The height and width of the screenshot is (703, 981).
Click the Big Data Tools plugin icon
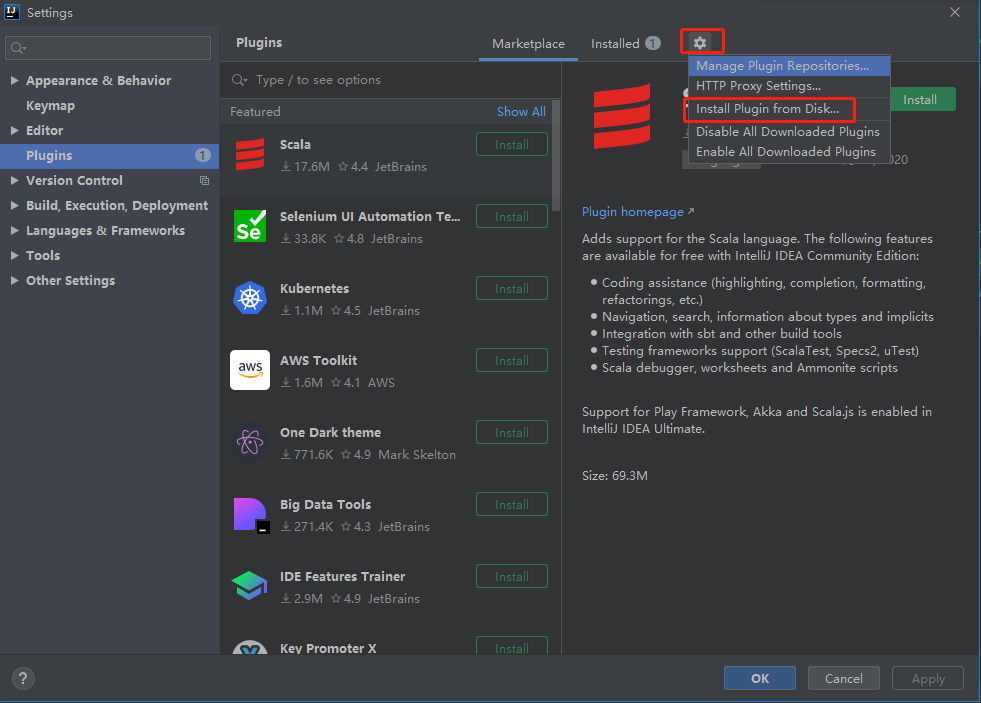click(252, 514)
